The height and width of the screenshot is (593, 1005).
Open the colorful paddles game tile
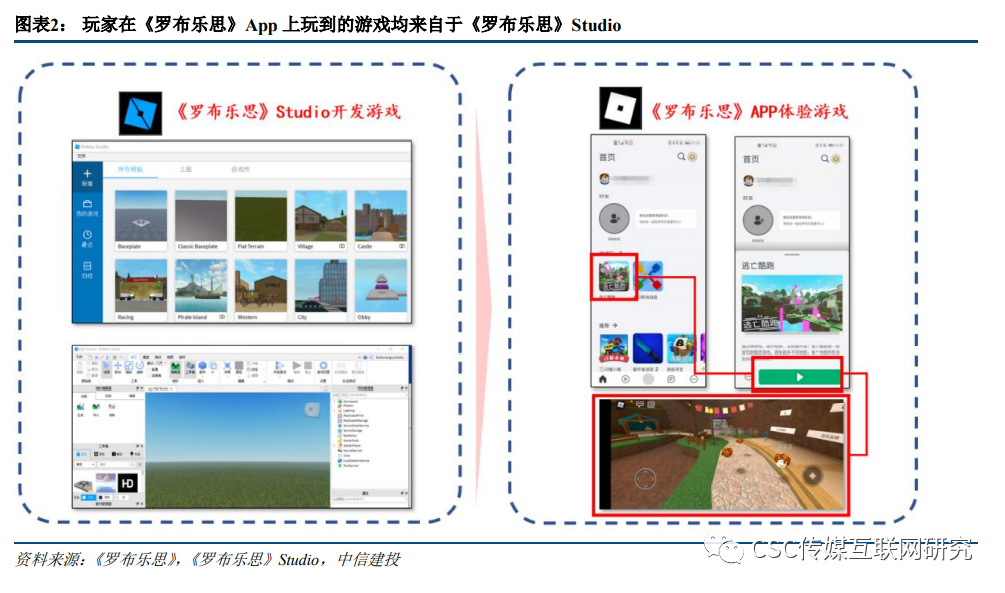(648, 277)
